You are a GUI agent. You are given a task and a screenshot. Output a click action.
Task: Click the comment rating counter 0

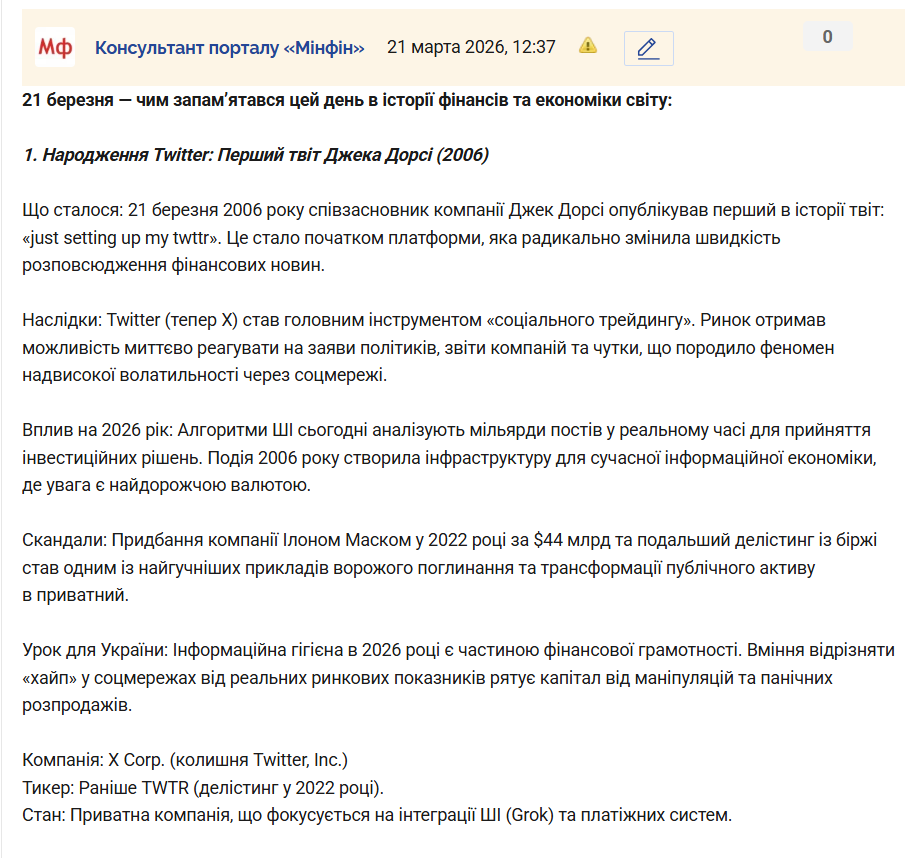click(x=827, y=36)
